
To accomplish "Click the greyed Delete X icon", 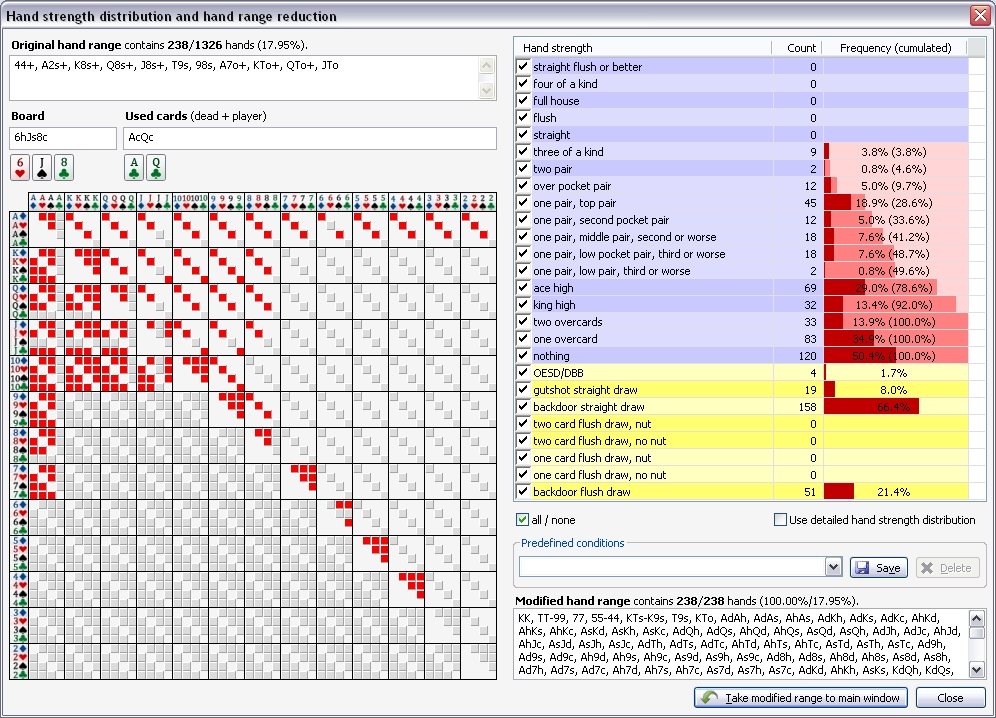I will (927, 567).
